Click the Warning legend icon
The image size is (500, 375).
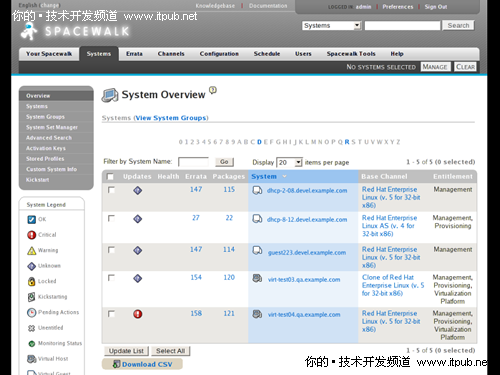point(31,250)
